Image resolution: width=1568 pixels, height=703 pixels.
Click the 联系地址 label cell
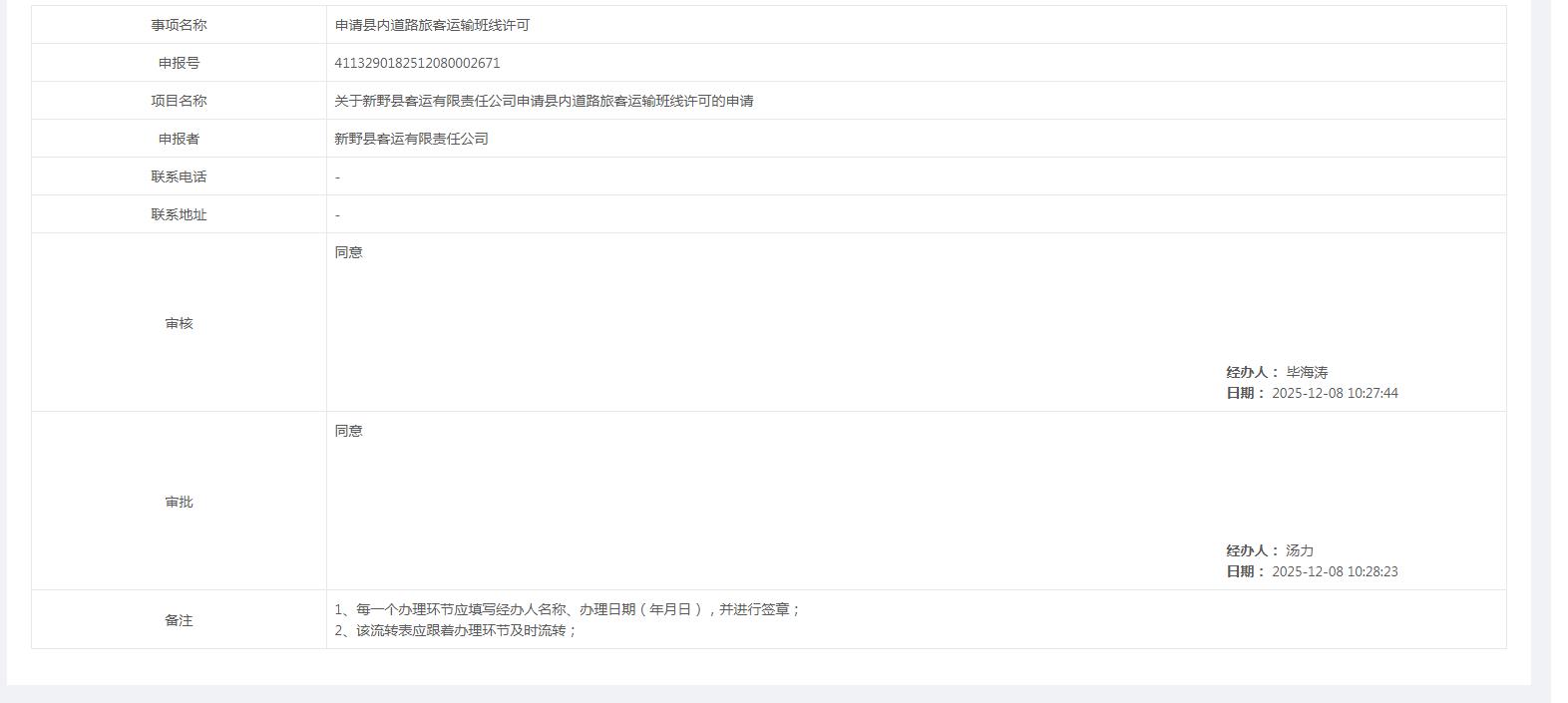pos(179,214)
